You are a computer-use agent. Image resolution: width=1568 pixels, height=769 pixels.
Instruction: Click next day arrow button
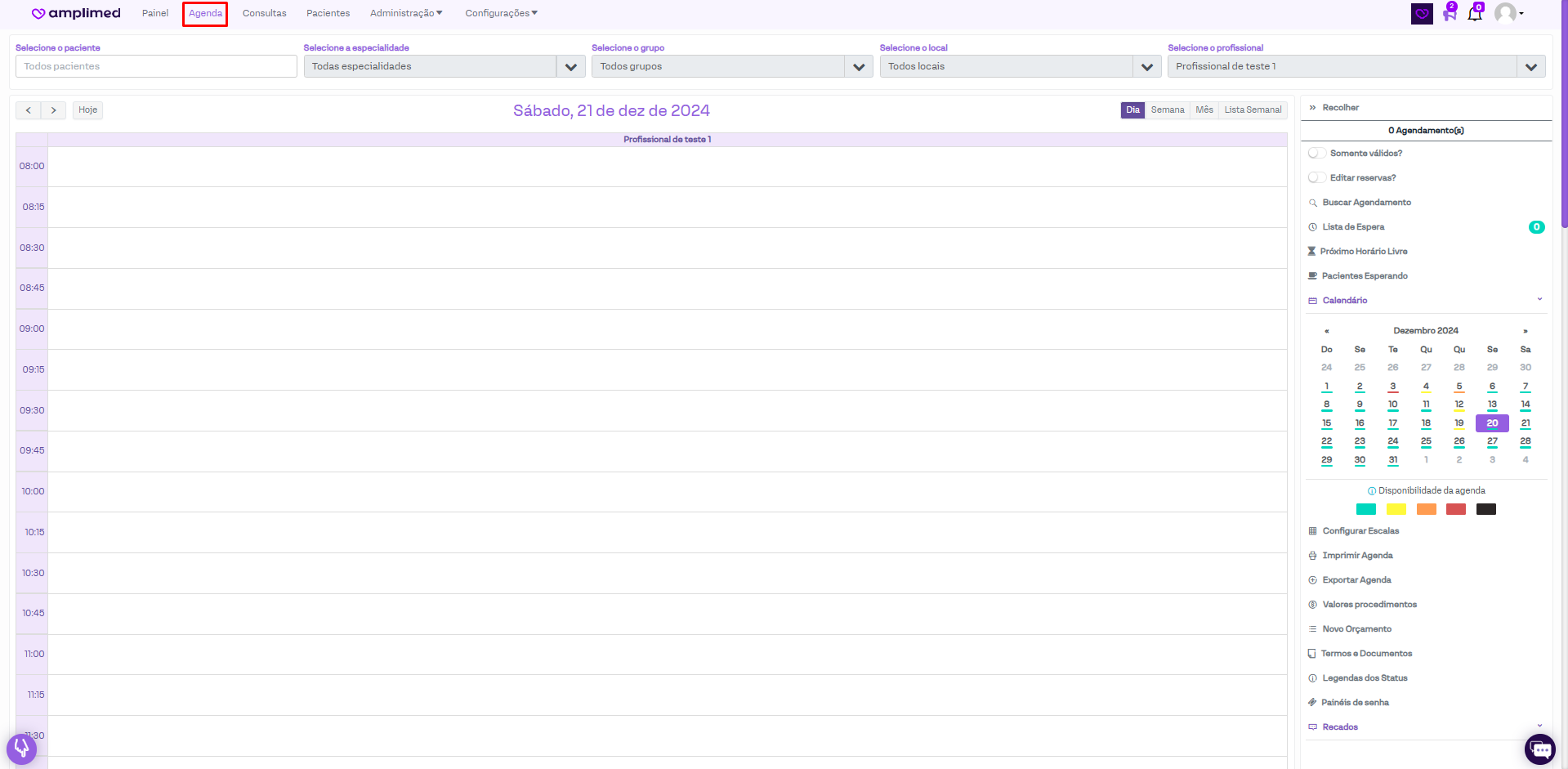pos(54,110)
